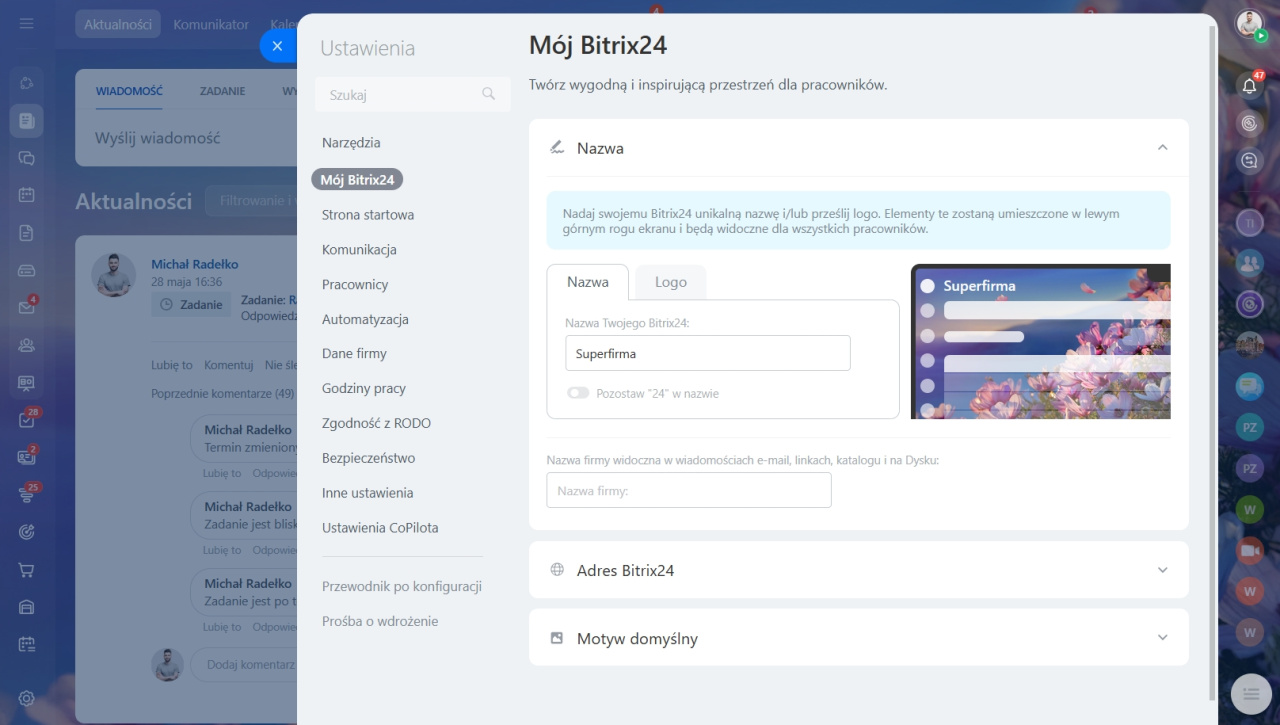
Task: Select the Nazwa tab
Action: 588,282
